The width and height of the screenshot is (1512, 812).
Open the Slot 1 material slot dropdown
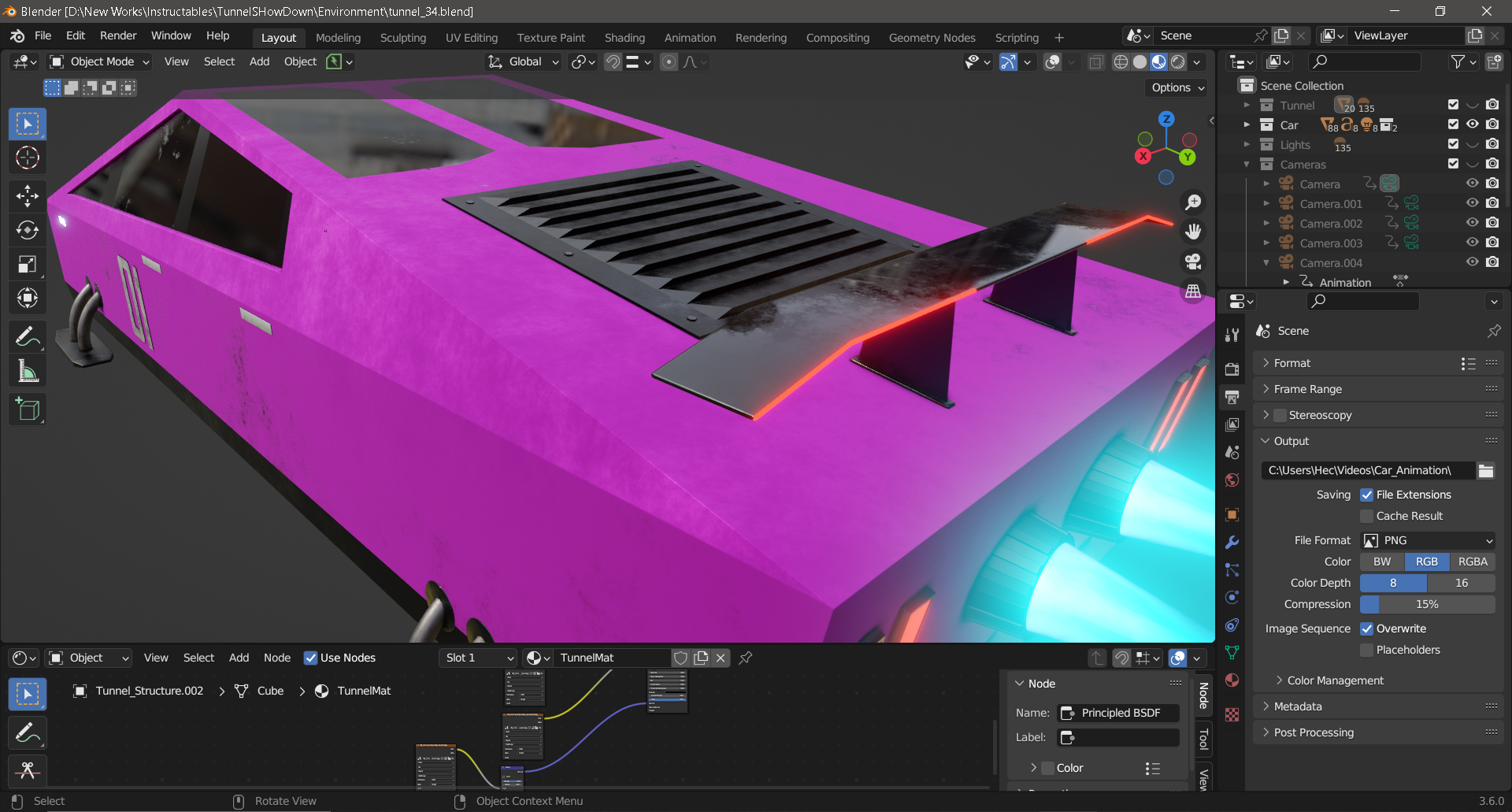[x=477, y=658]
